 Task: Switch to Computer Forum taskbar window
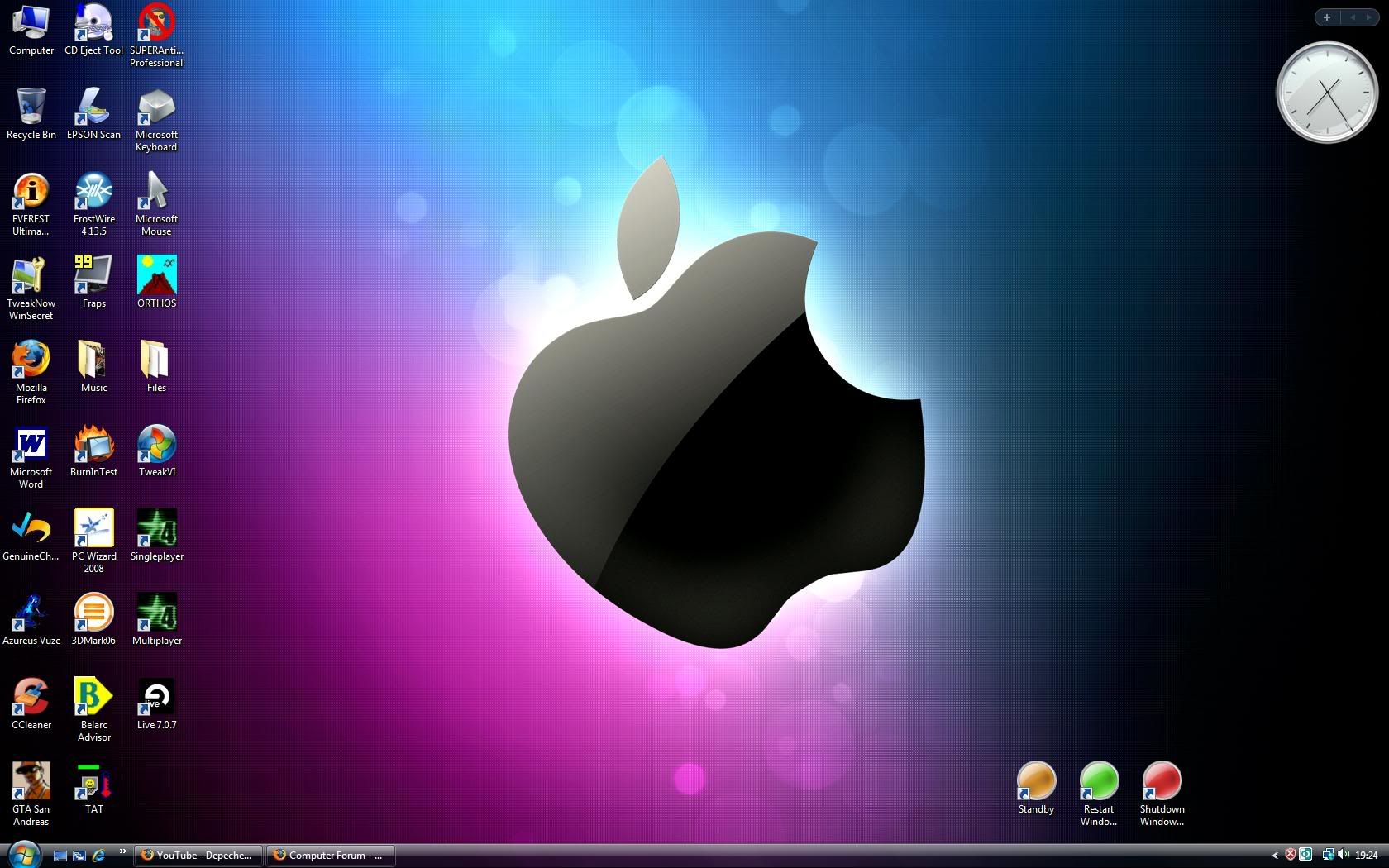coord(330,856)
